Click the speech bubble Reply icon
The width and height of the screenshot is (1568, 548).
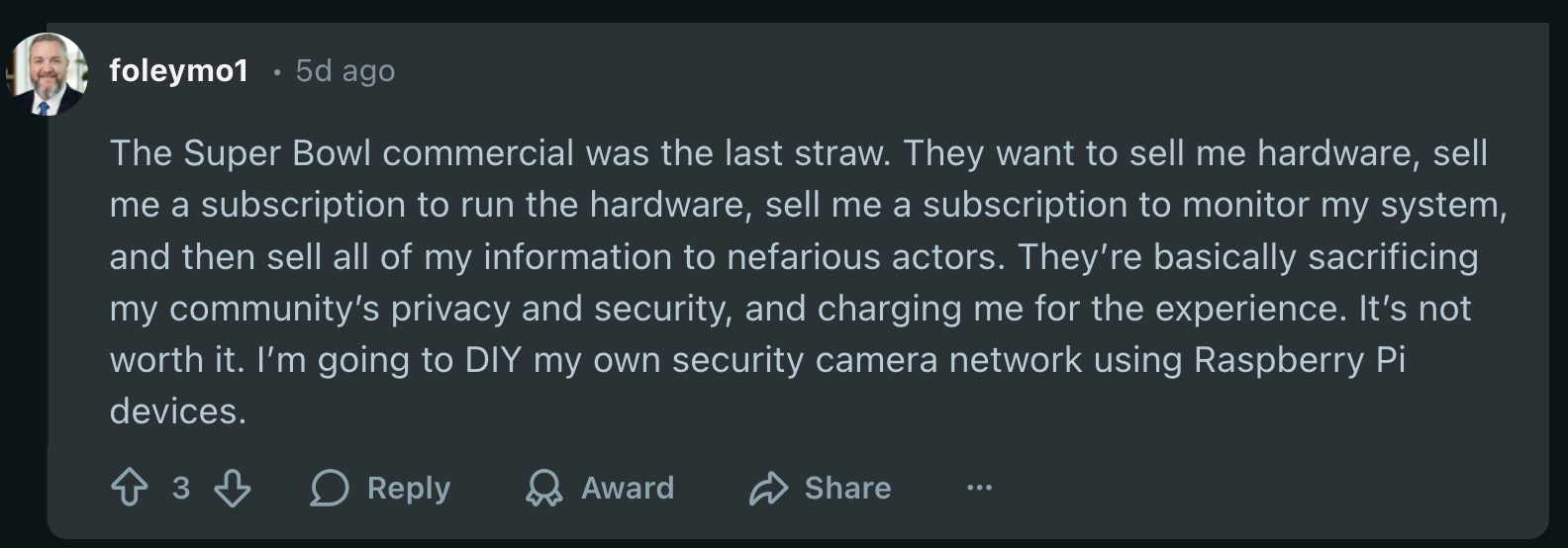(330, 488)
